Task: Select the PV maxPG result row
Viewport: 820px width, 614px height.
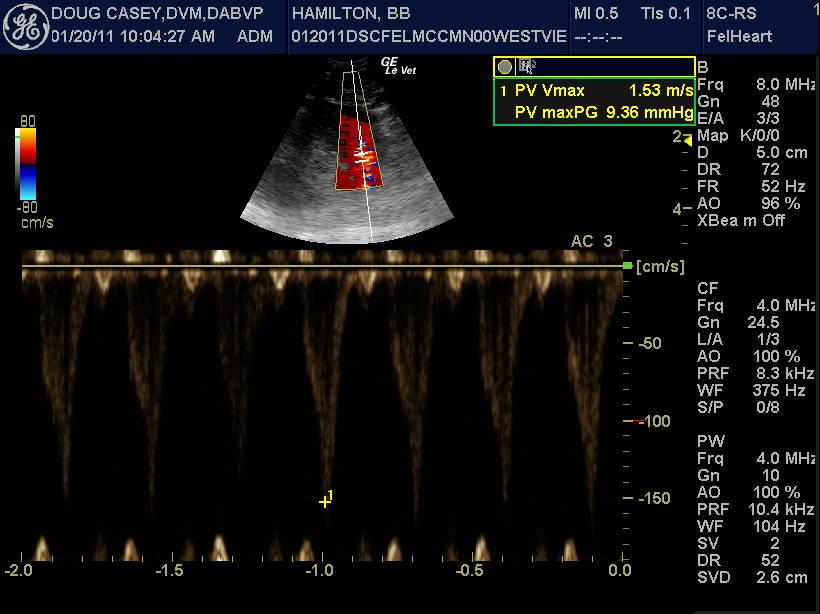Action: pyautogui.click(x=595, y=112)
